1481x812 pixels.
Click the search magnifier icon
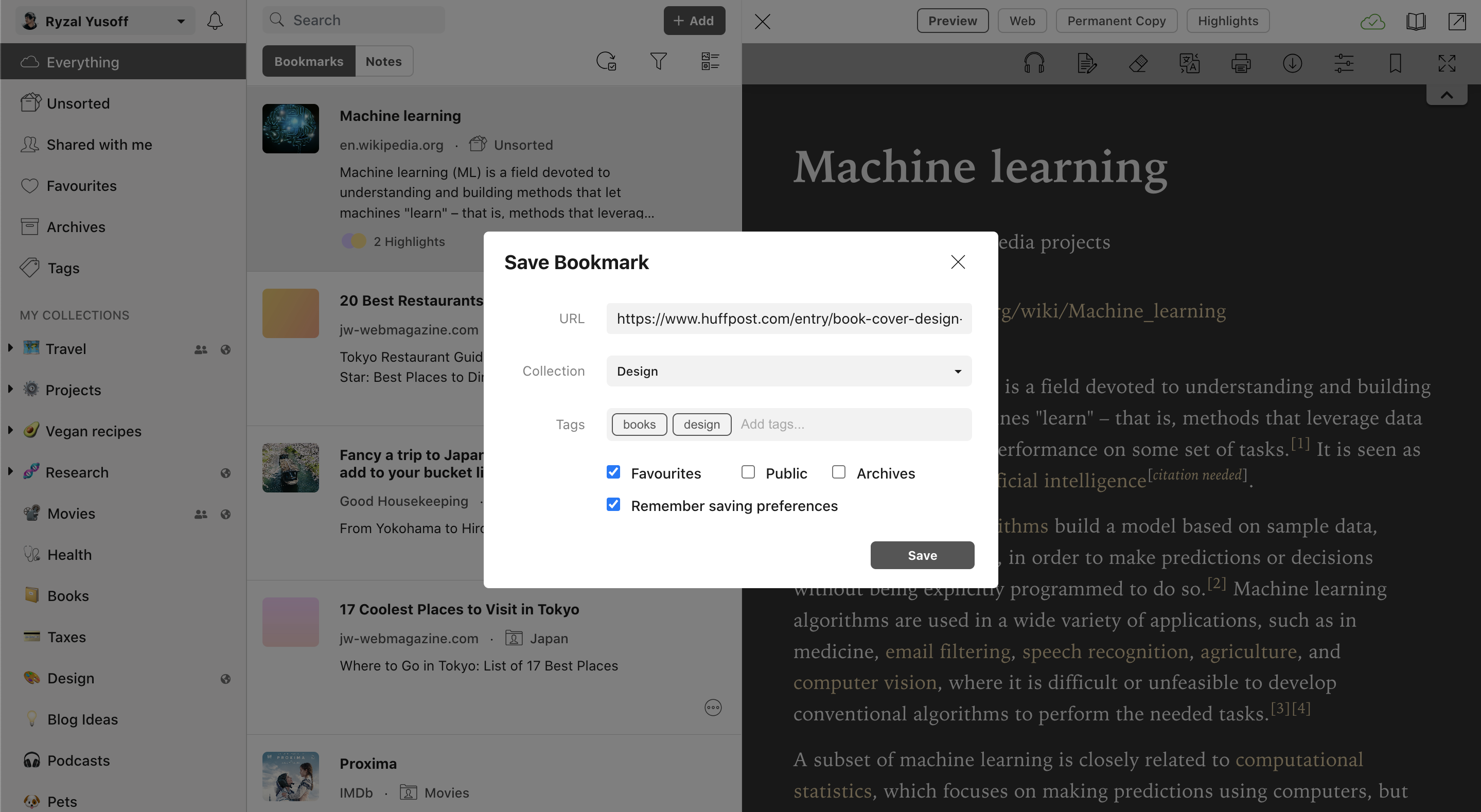(x=277, y=20)
